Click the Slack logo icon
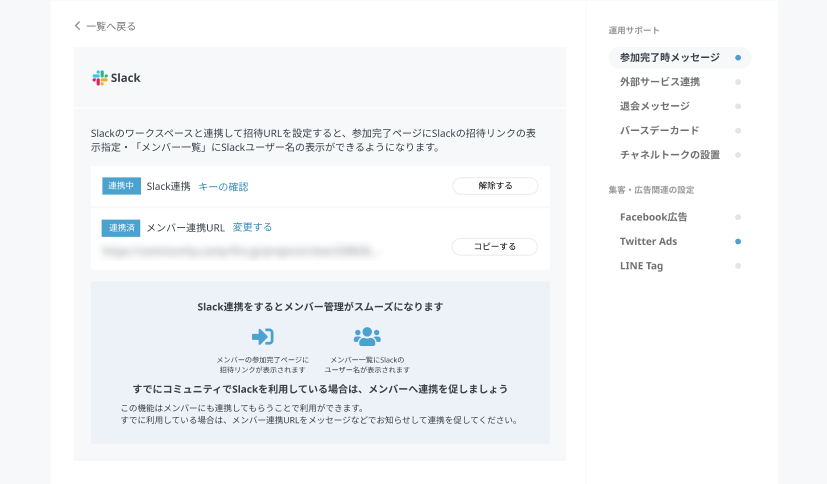Viewport: 827px width, 484px height. 99,78
